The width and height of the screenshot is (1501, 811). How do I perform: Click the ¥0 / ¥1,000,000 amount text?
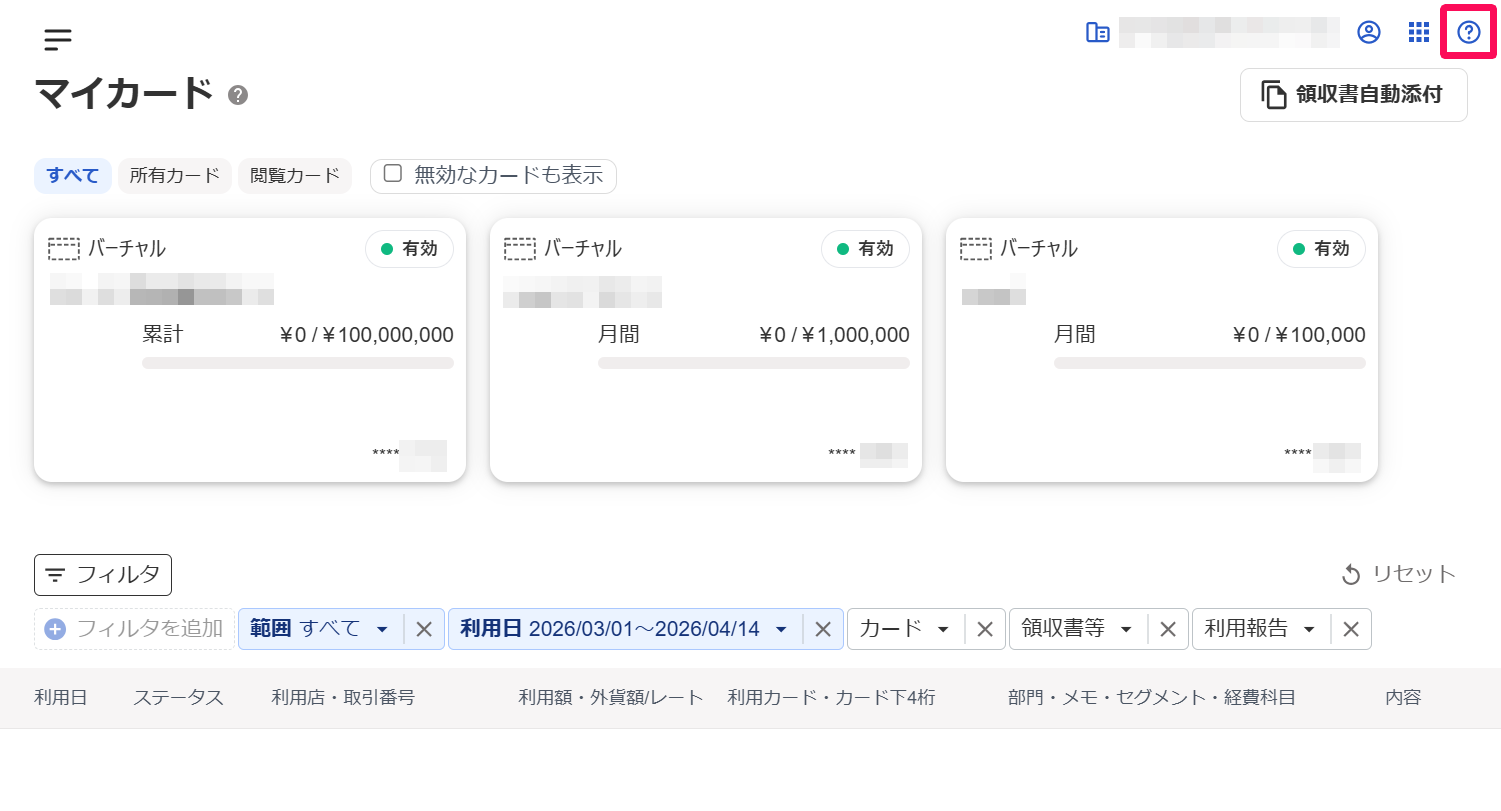(834, 335)
